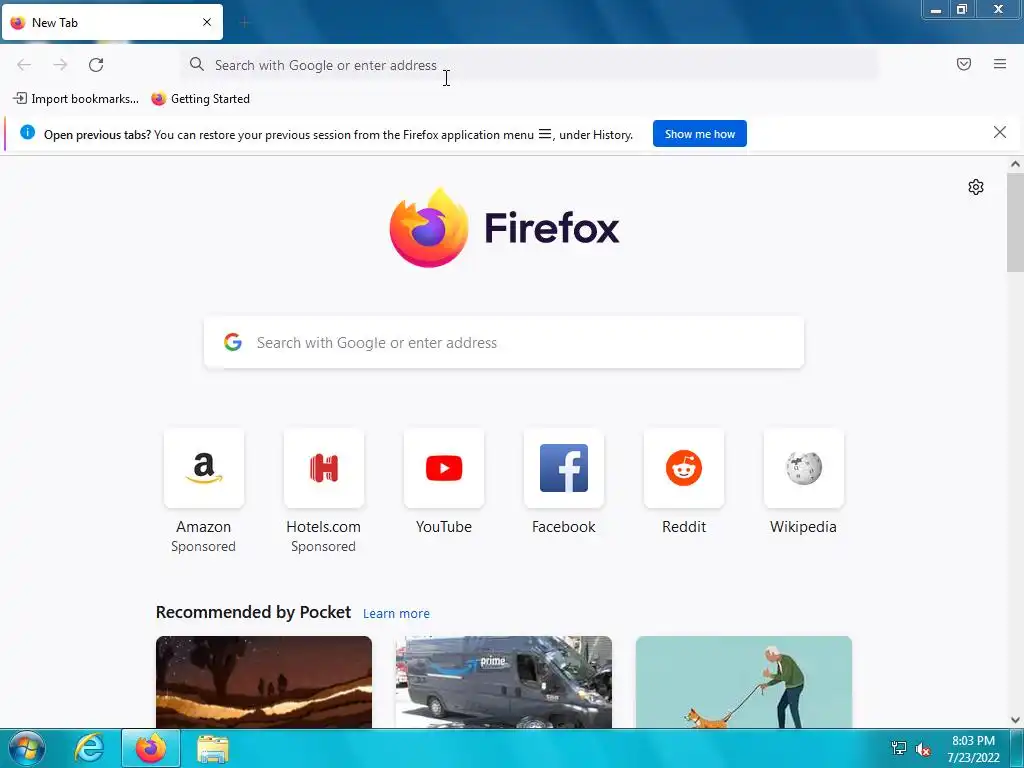Dismiss the Open previous tabs notification
The height and width of the screenshot is (768, 1024).
coord(1000,133)
